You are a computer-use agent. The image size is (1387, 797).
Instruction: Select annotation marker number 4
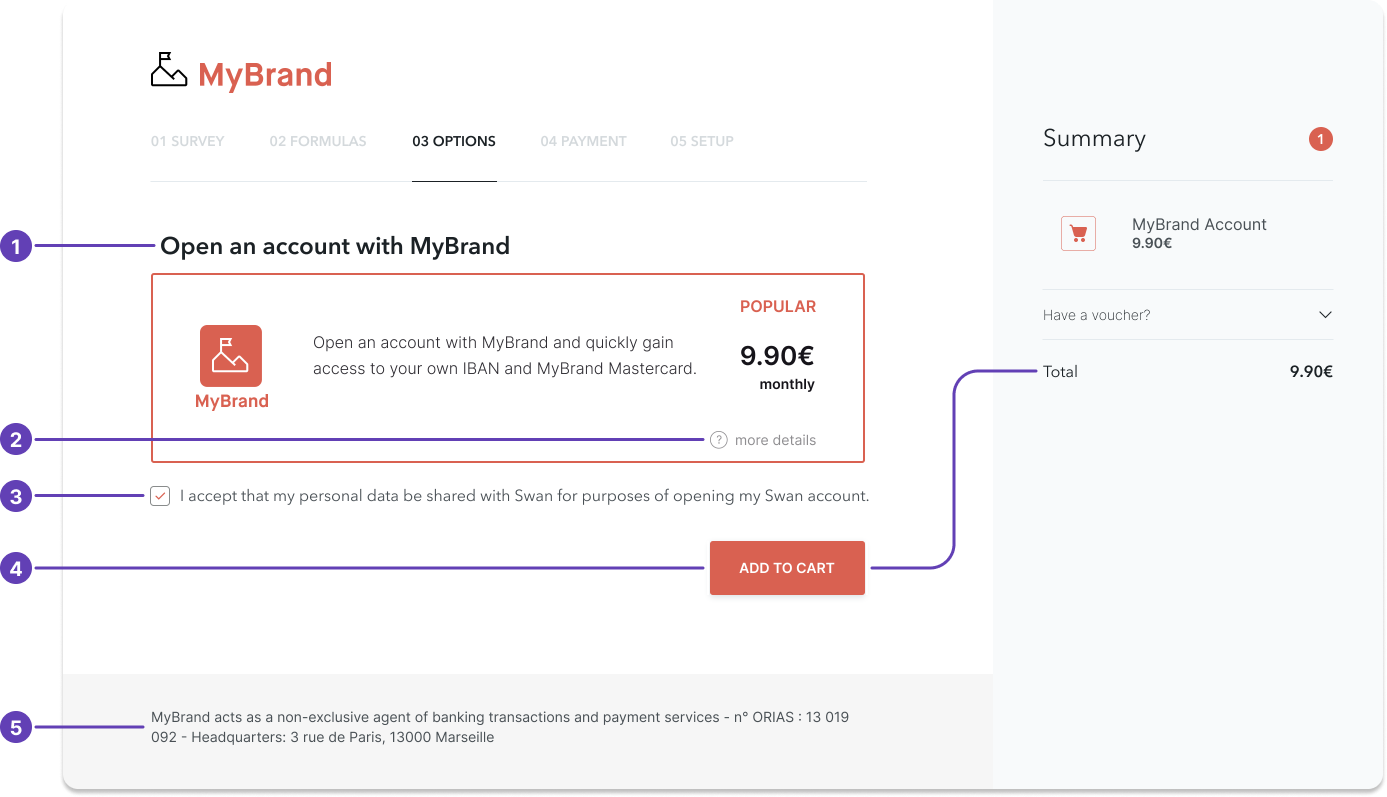point(17,568)
